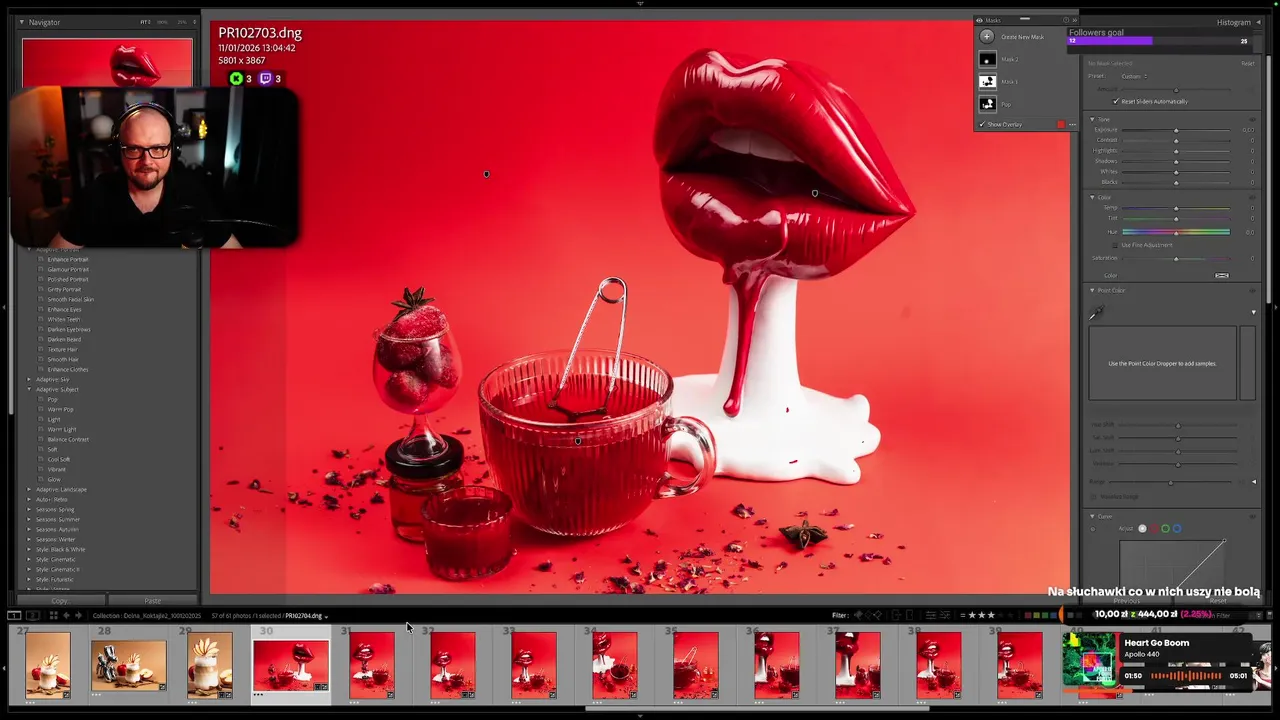Click the Create New Mask plus icon
1280x720 pixels.
click(x=987, y=37)
